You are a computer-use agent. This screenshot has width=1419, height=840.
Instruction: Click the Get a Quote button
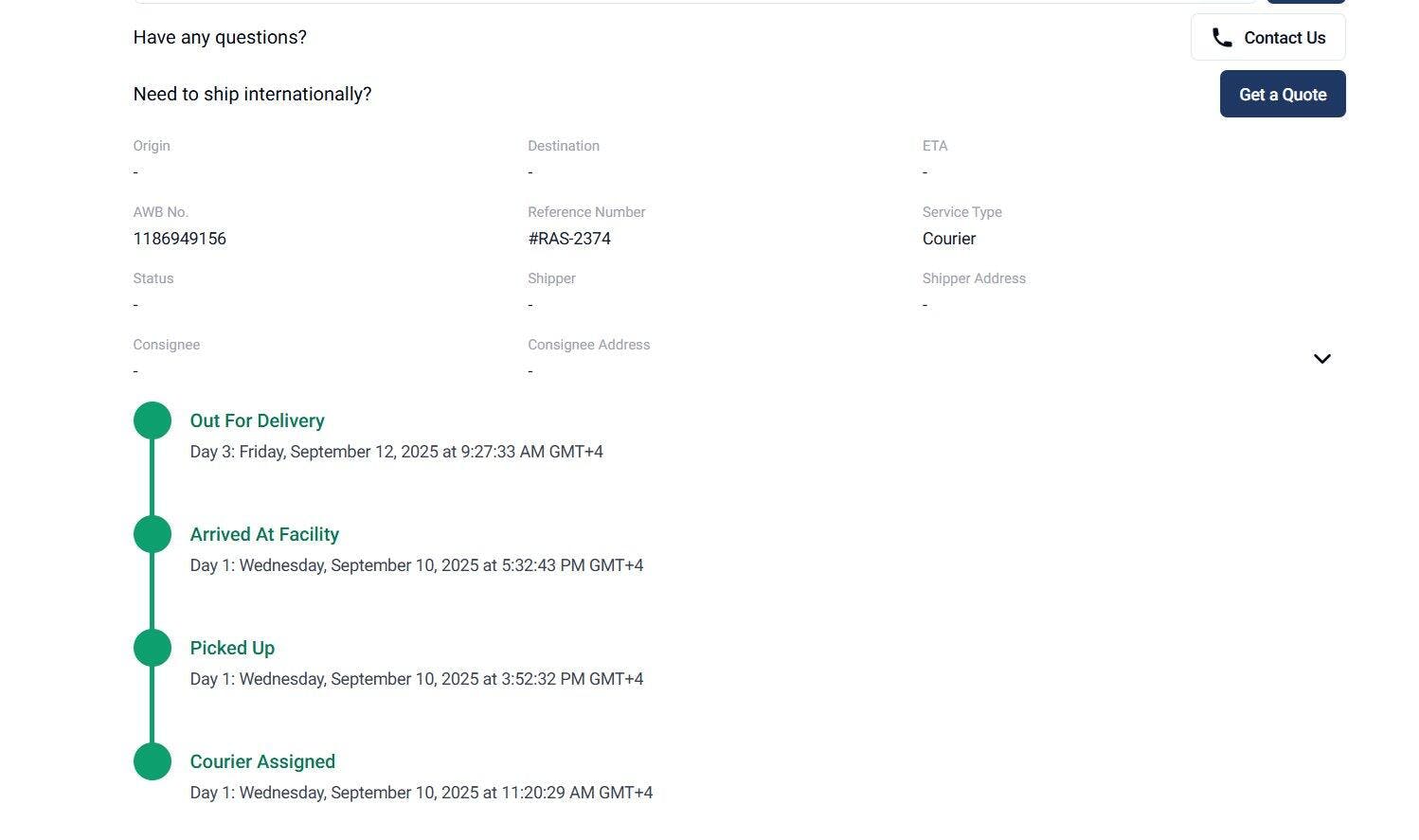pyautogui.click(x=1283, y=94)
